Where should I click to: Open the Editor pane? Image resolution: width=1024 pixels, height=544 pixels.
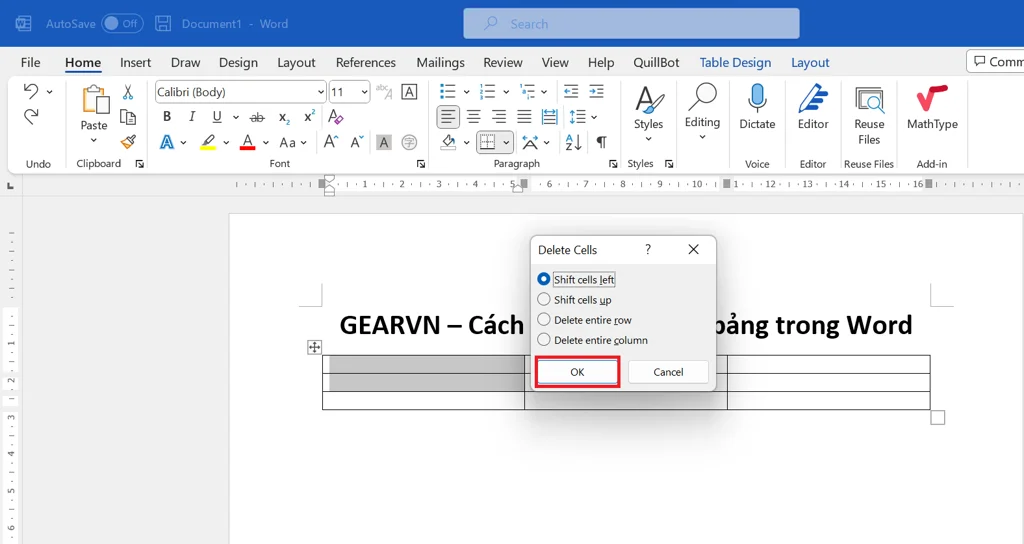[813, 106]
